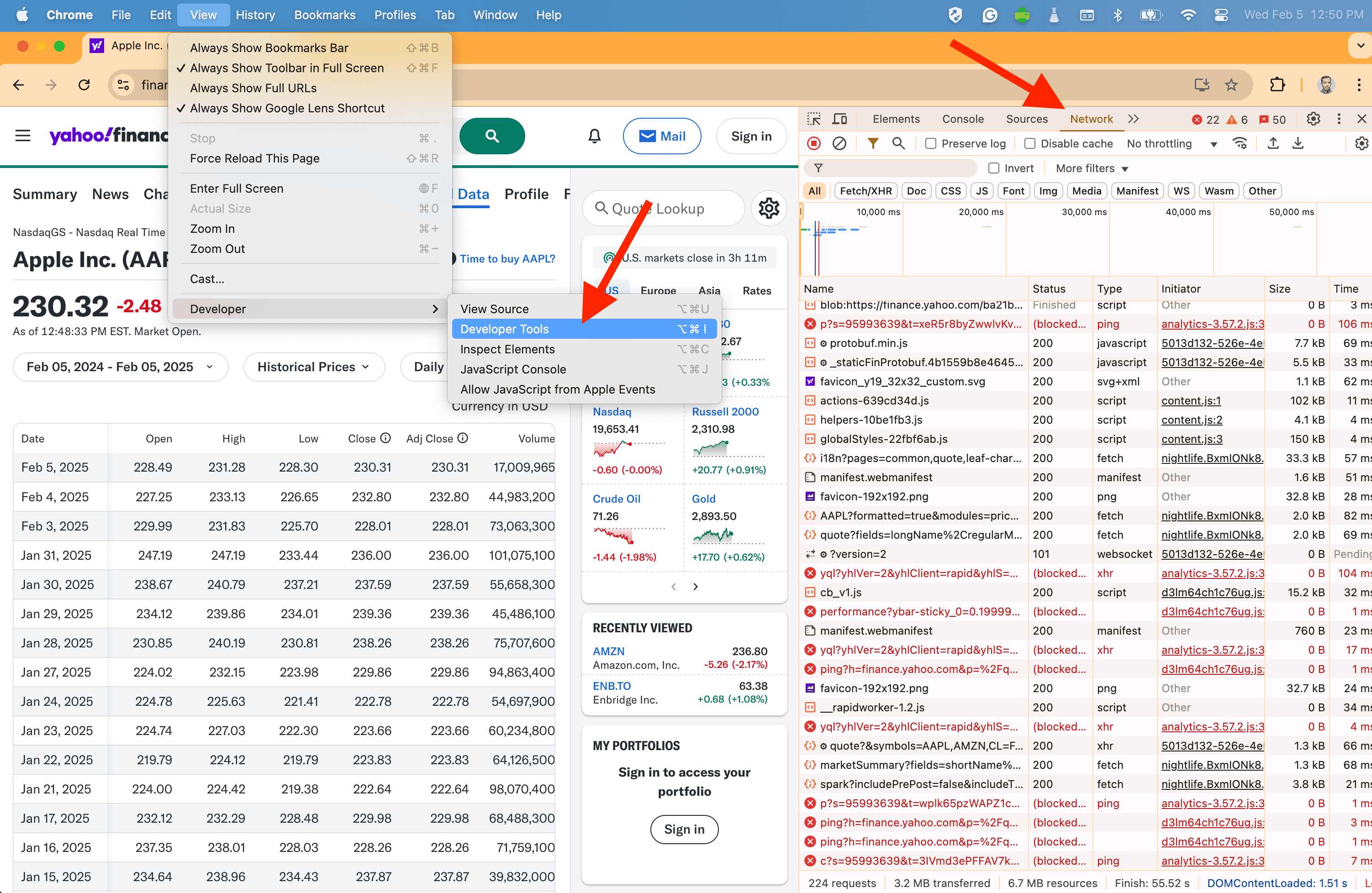
Task: Switch to the Console tab
Action: 963,119
